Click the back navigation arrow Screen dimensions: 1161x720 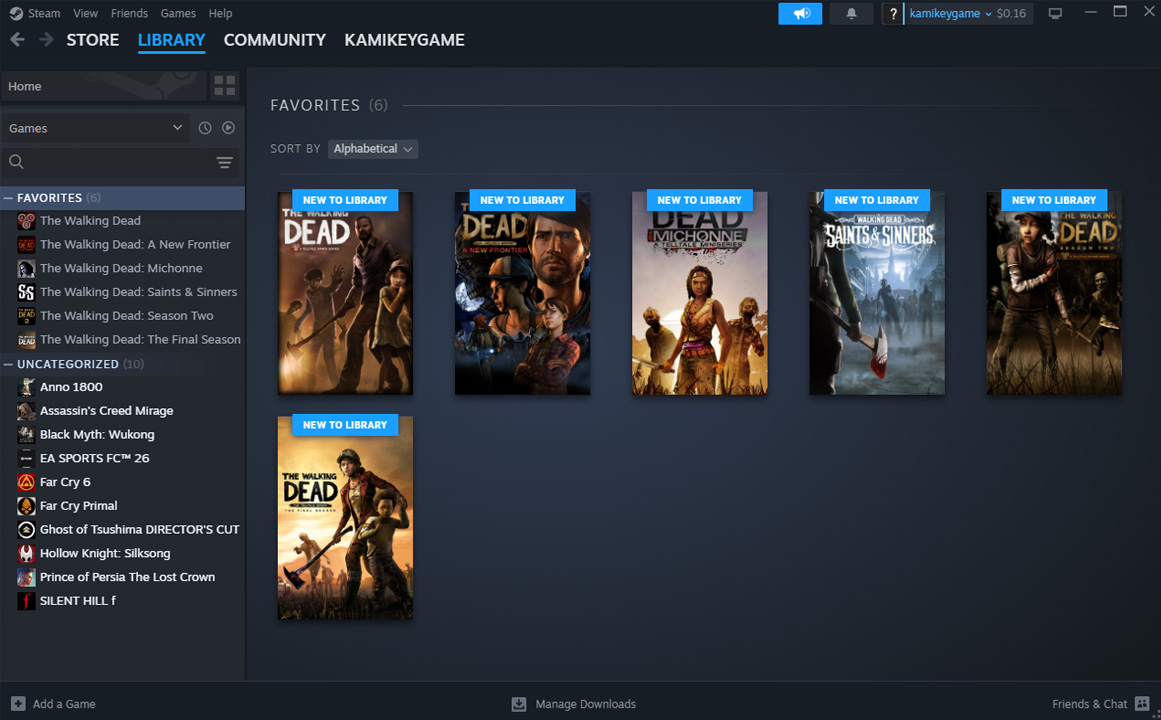(17, 40)
